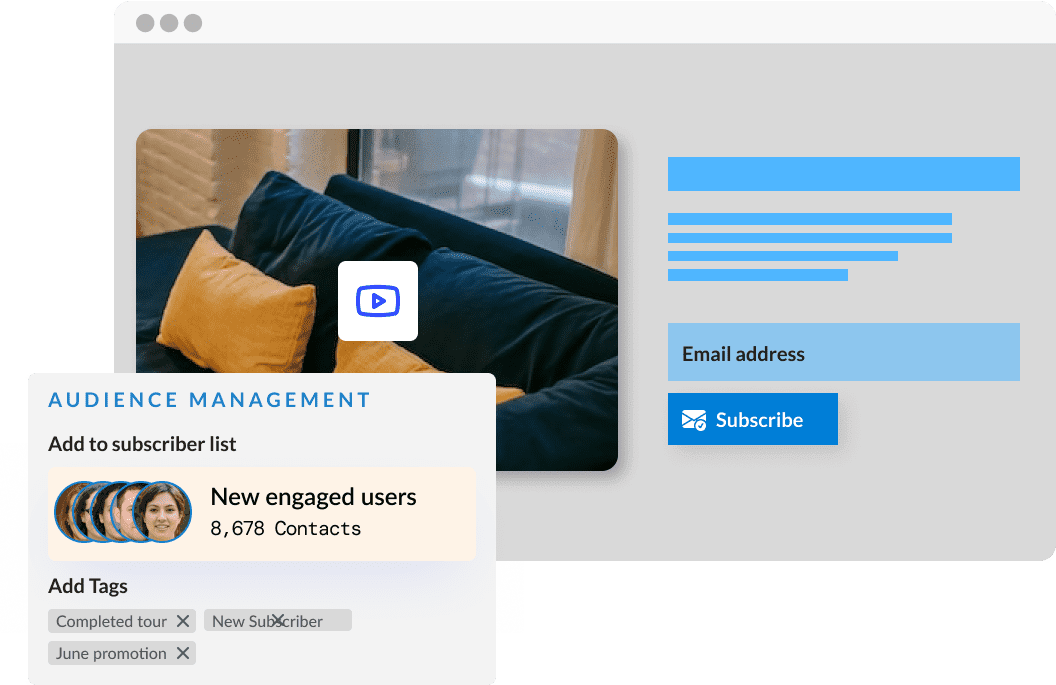Click the envelope icon on Subscribe button

tap(694, 420)
